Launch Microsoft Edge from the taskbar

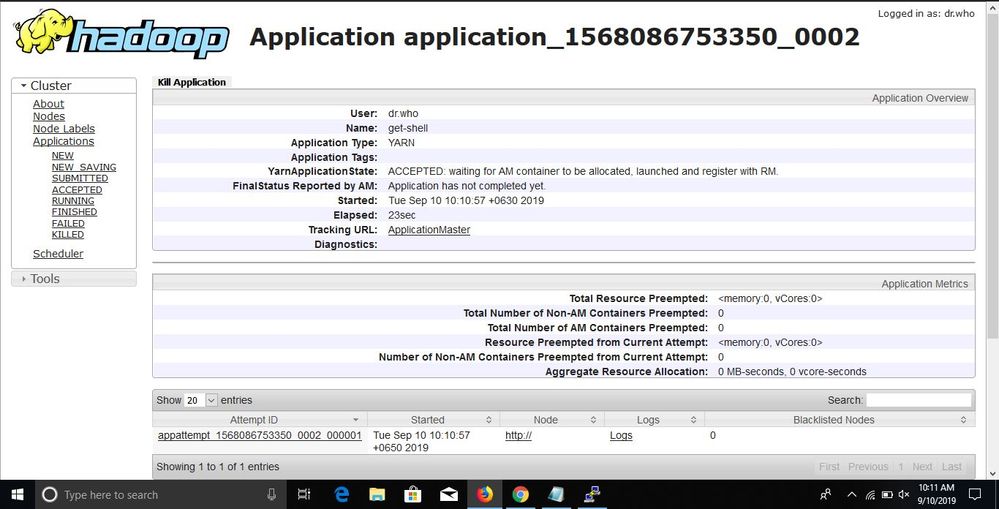[342, 494]
